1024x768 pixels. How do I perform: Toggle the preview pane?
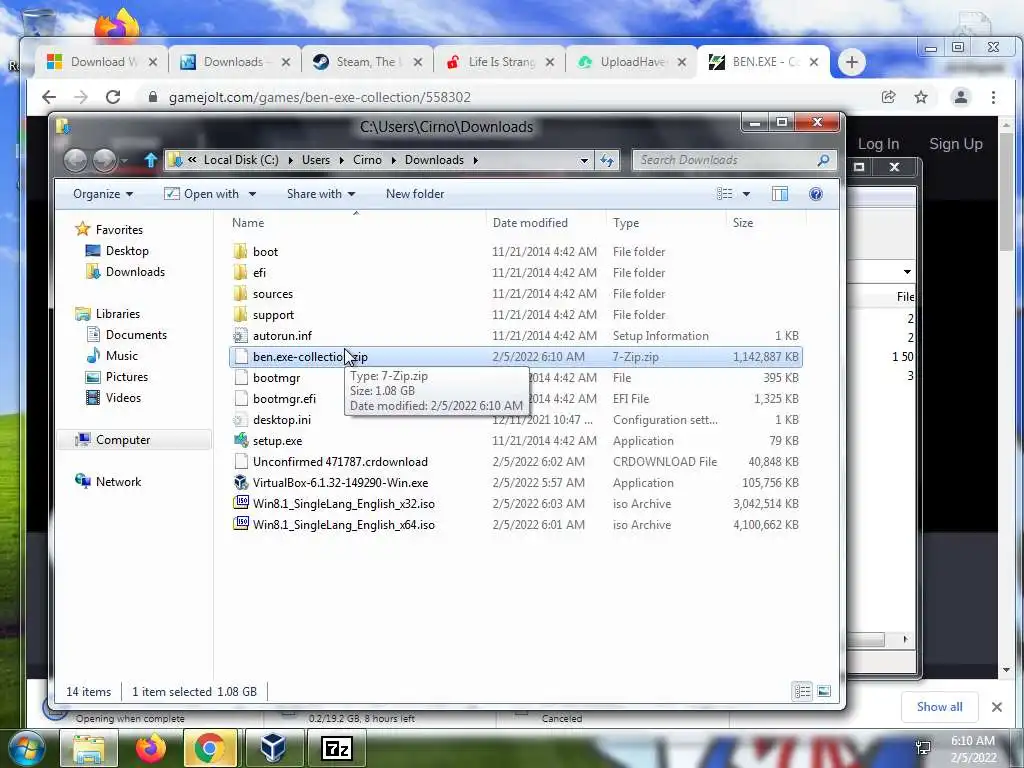[780, 194]
